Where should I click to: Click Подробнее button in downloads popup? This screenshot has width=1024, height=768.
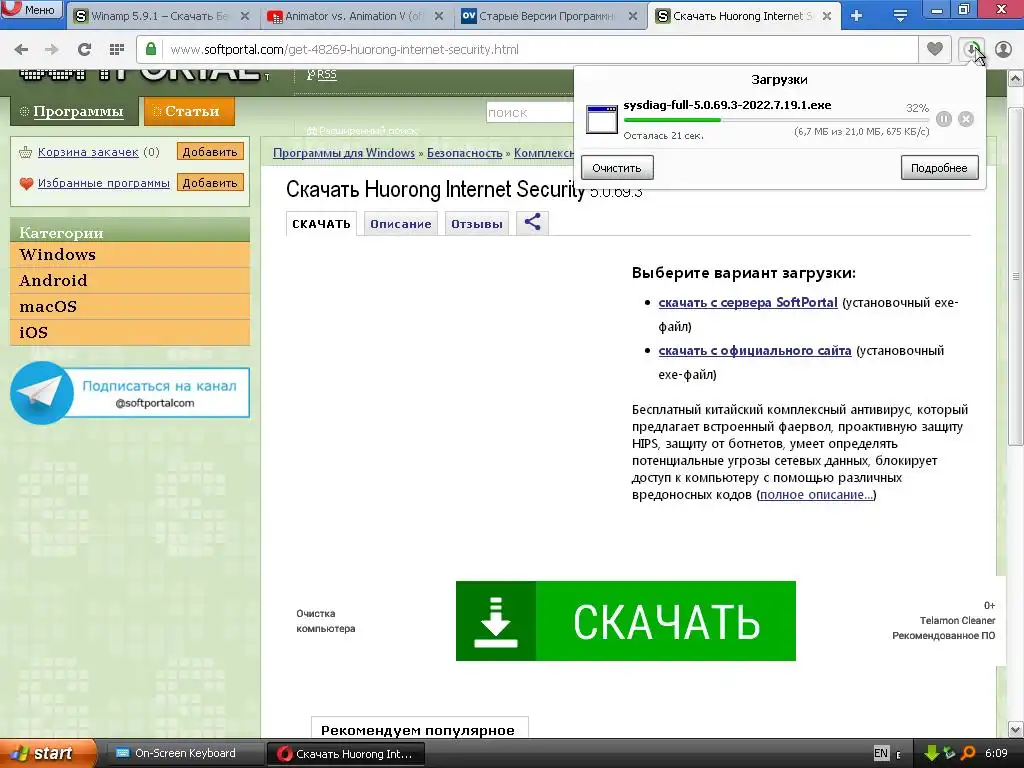click(x=939, y=168)
